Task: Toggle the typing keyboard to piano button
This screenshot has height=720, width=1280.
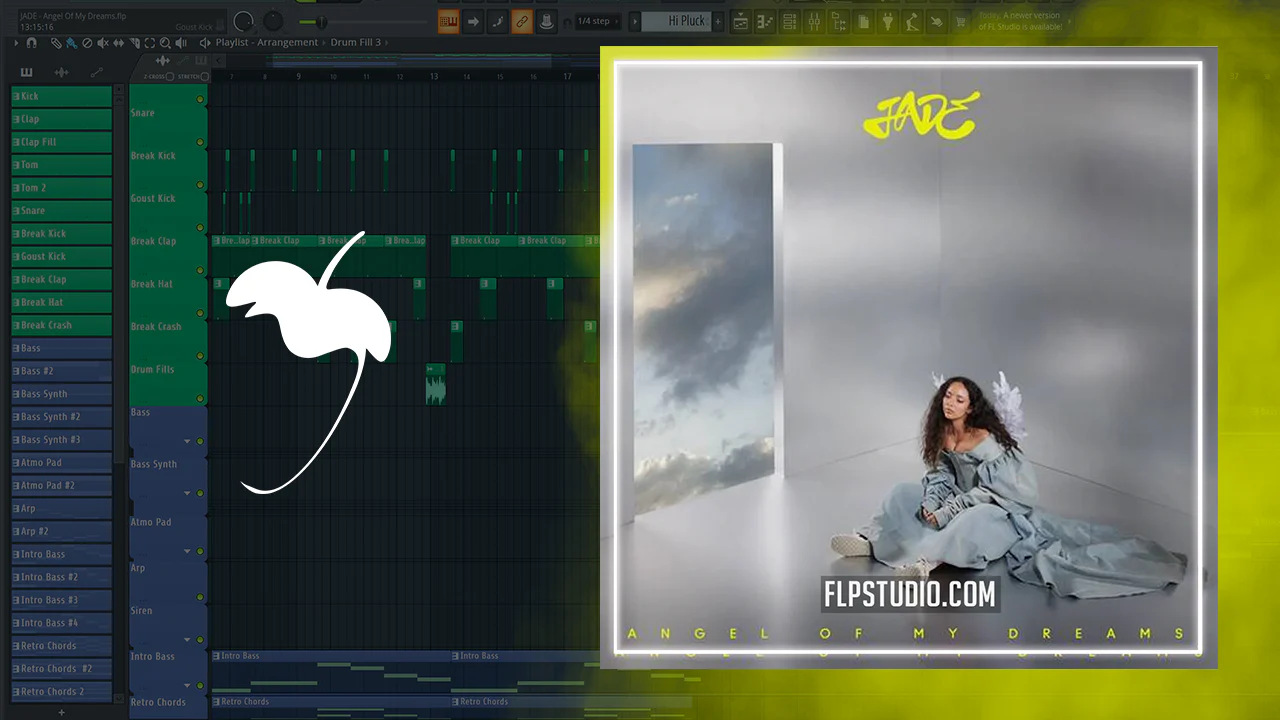Action: click(x=449, y=21)
